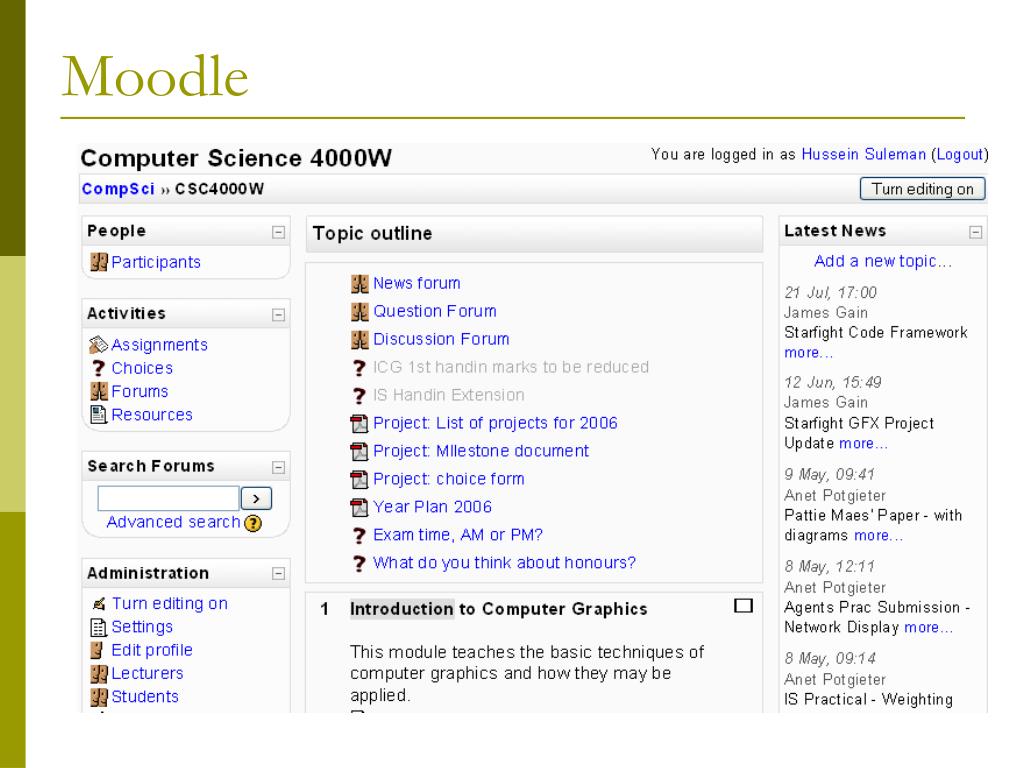Click PDF icon for List of projects 2006
Viewport: 1024px width, 768px height.
359,424
